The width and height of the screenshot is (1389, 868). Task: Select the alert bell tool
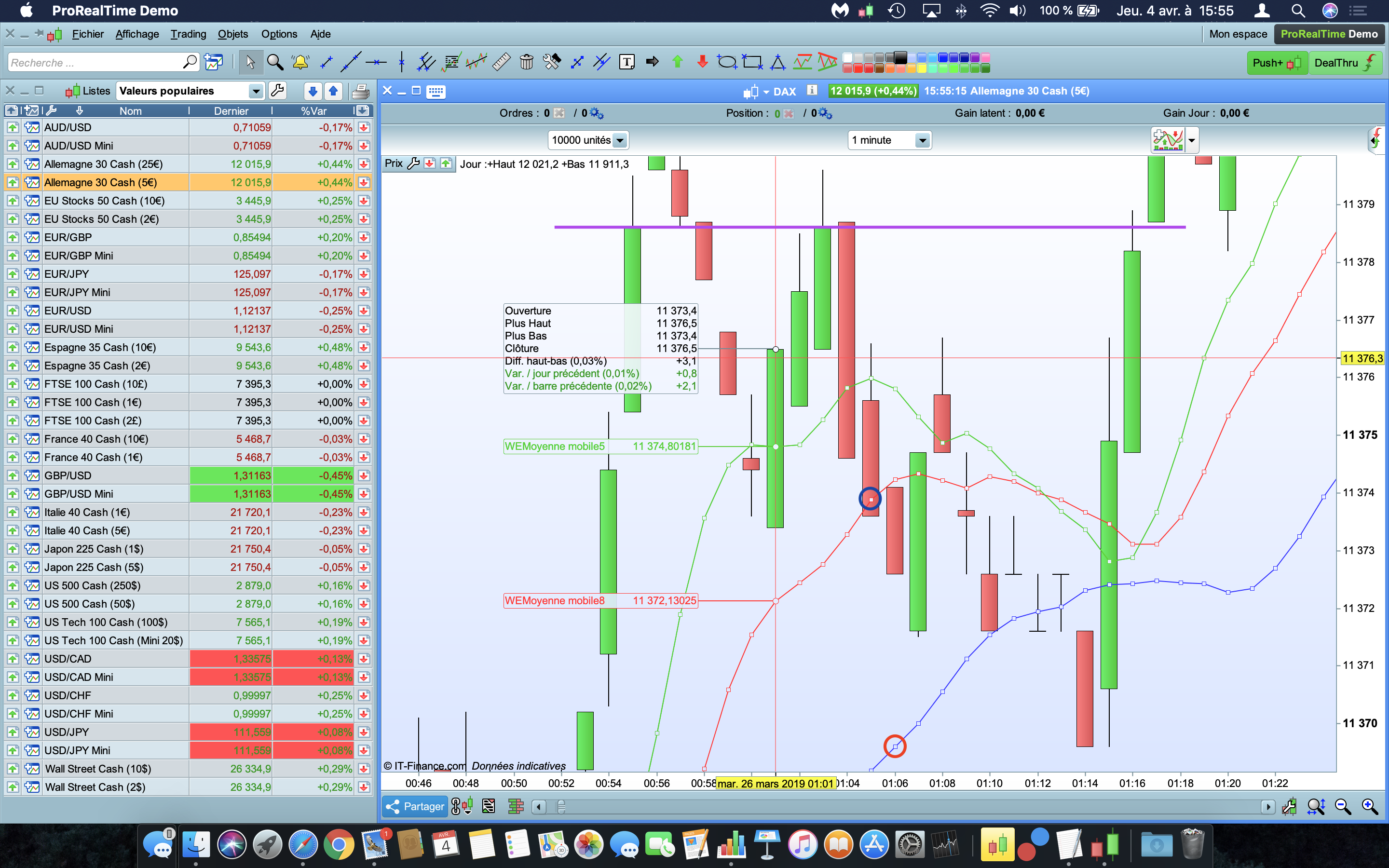[x=300, y=62]
